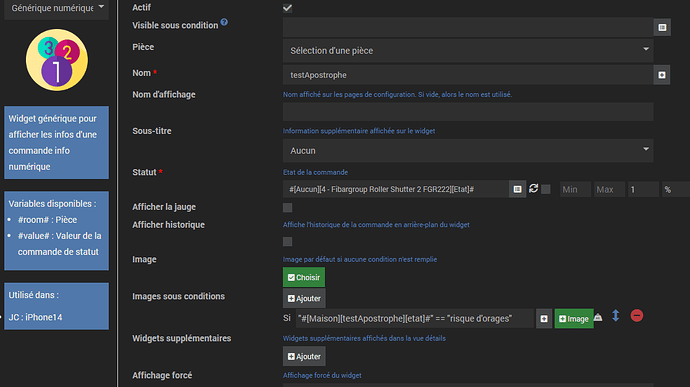Open the Sous-titre Aucun dropdown

point(468,151)
